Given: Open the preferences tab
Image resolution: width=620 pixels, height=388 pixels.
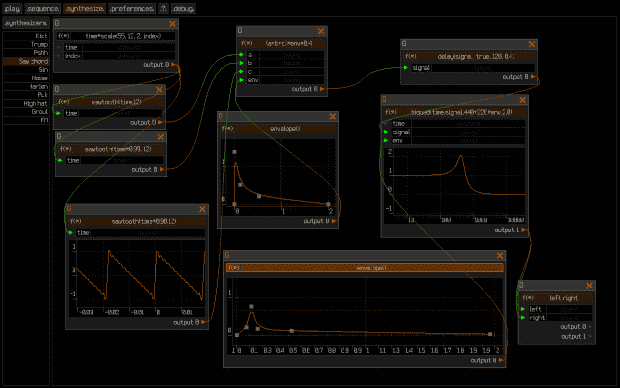Looking at the screenshot, I should click(x=132, y=8).
